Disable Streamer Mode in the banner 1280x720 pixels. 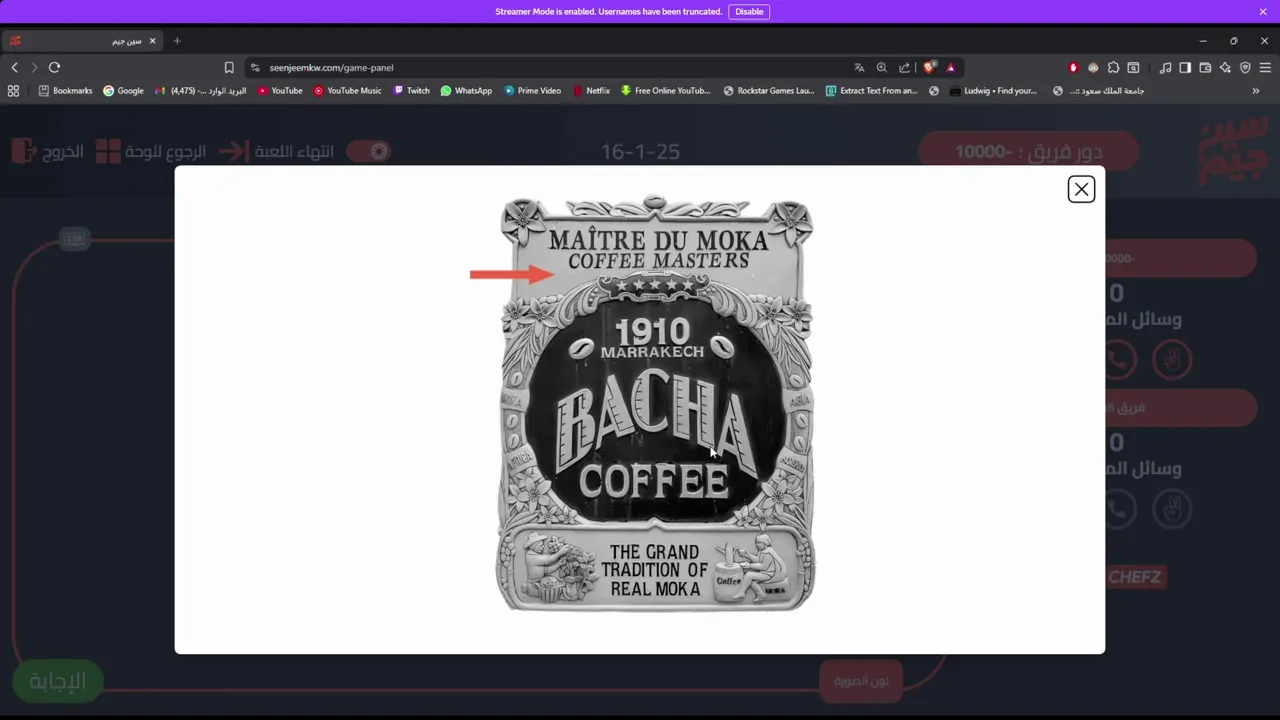[749, 12]
